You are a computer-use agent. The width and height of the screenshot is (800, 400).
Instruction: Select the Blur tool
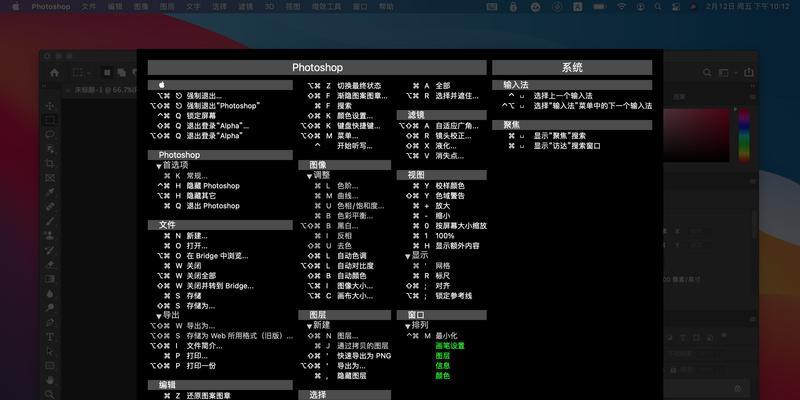(x=50, y=293)
